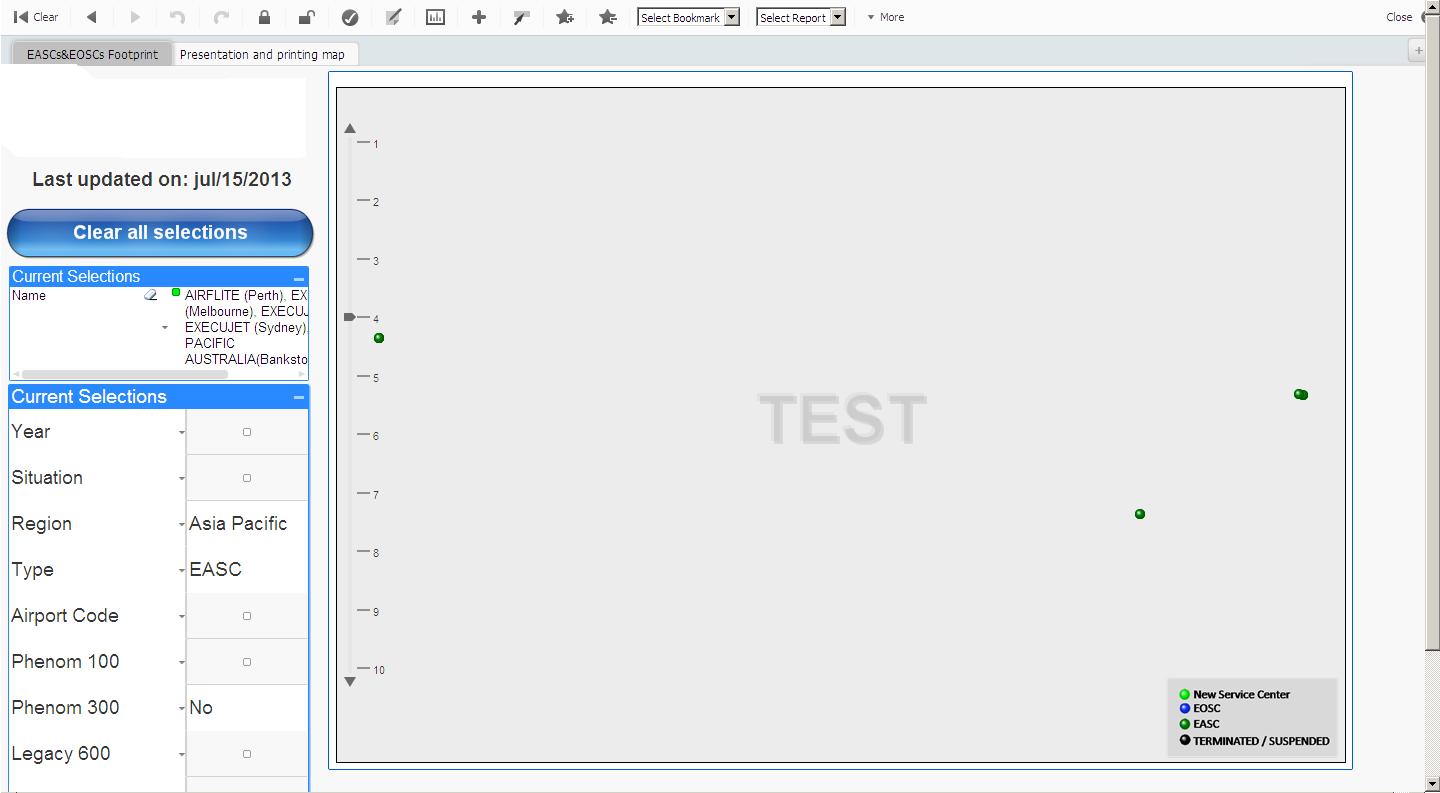Remove a bookmark using star-minus icon

tap(608, 17)
